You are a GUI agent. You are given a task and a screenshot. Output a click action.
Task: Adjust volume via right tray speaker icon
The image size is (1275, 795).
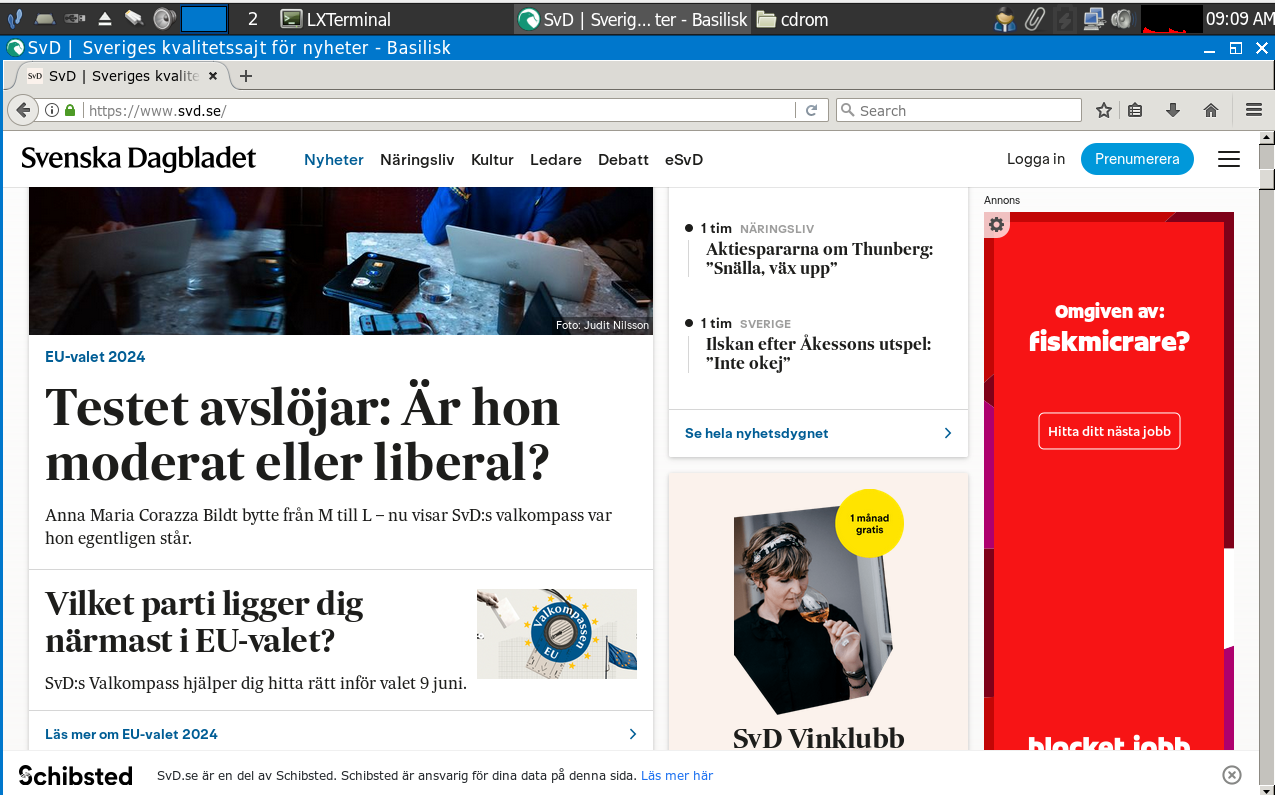[x=1122, y=19]
